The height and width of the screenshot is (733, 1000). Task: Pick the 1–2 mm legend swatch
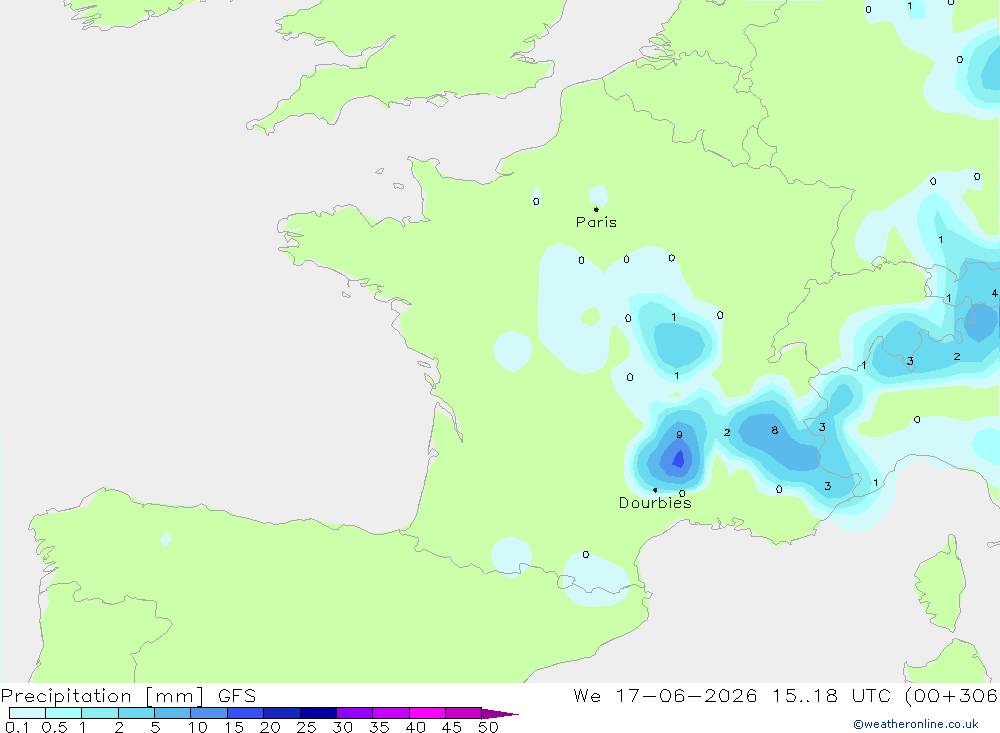[x=100, y=713]
